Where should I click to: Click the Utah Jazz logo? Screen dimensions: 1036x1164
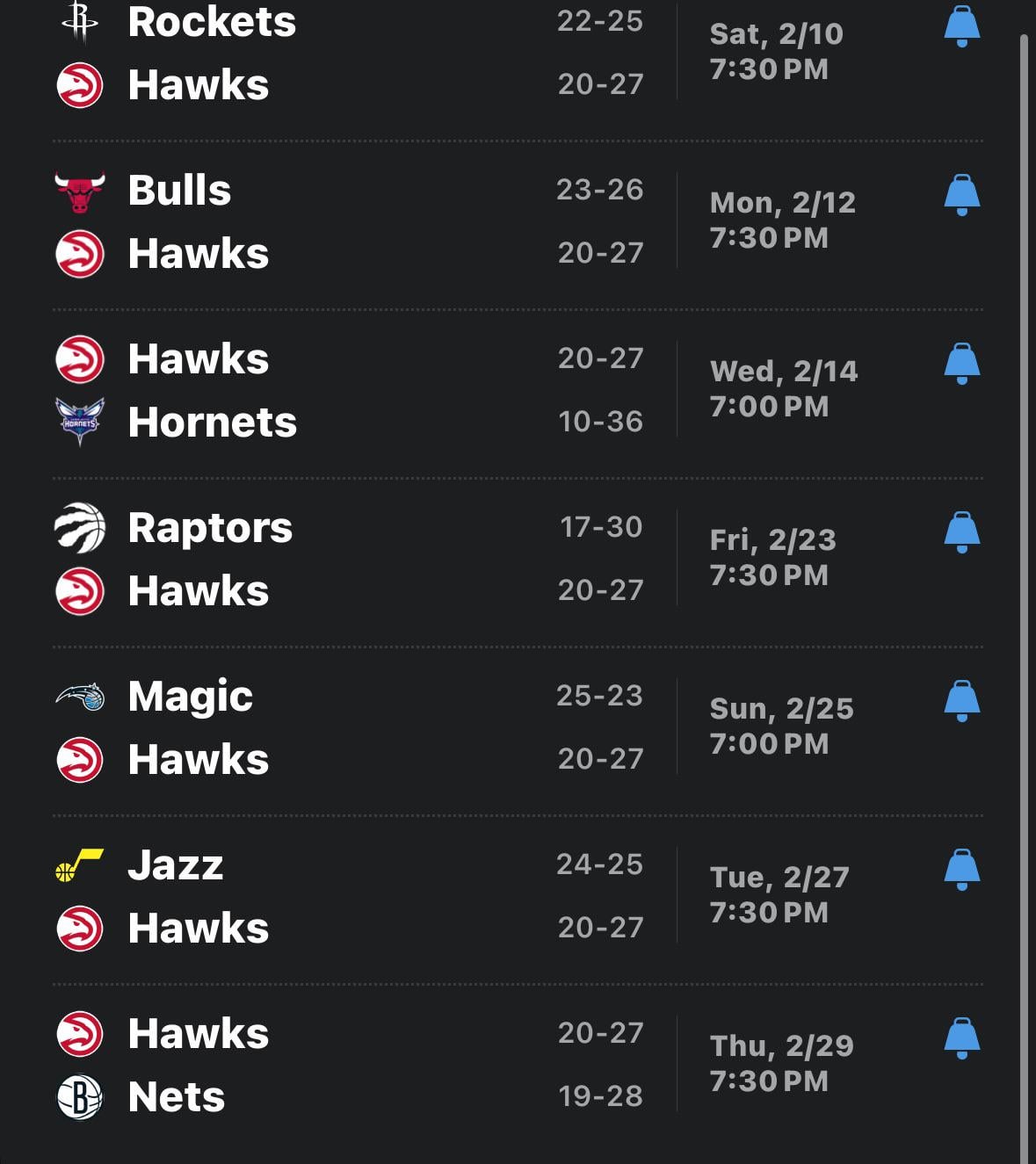coord(80,865)
